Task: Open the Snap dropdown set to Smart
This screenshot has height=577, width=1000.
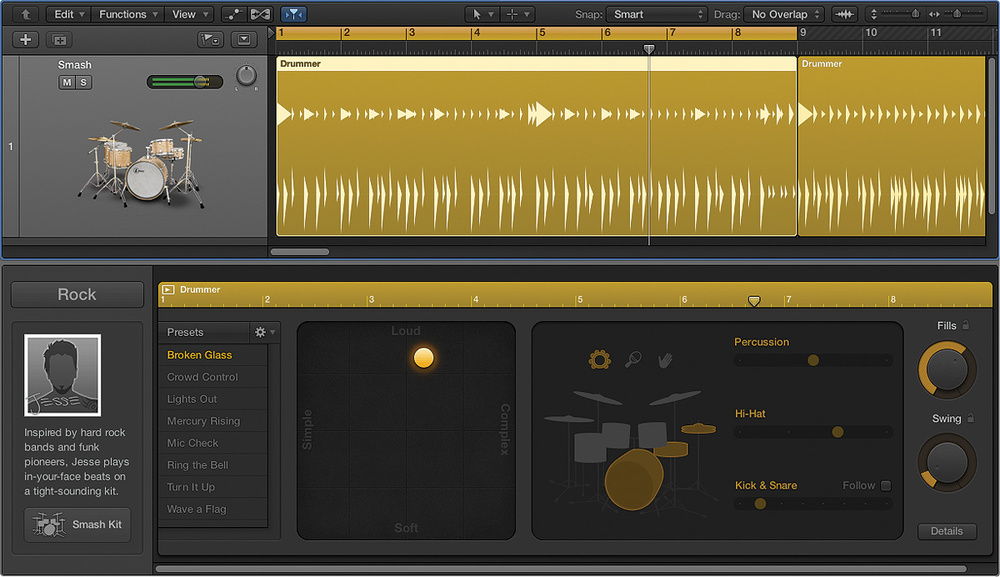Action: [x=658, y=14]
